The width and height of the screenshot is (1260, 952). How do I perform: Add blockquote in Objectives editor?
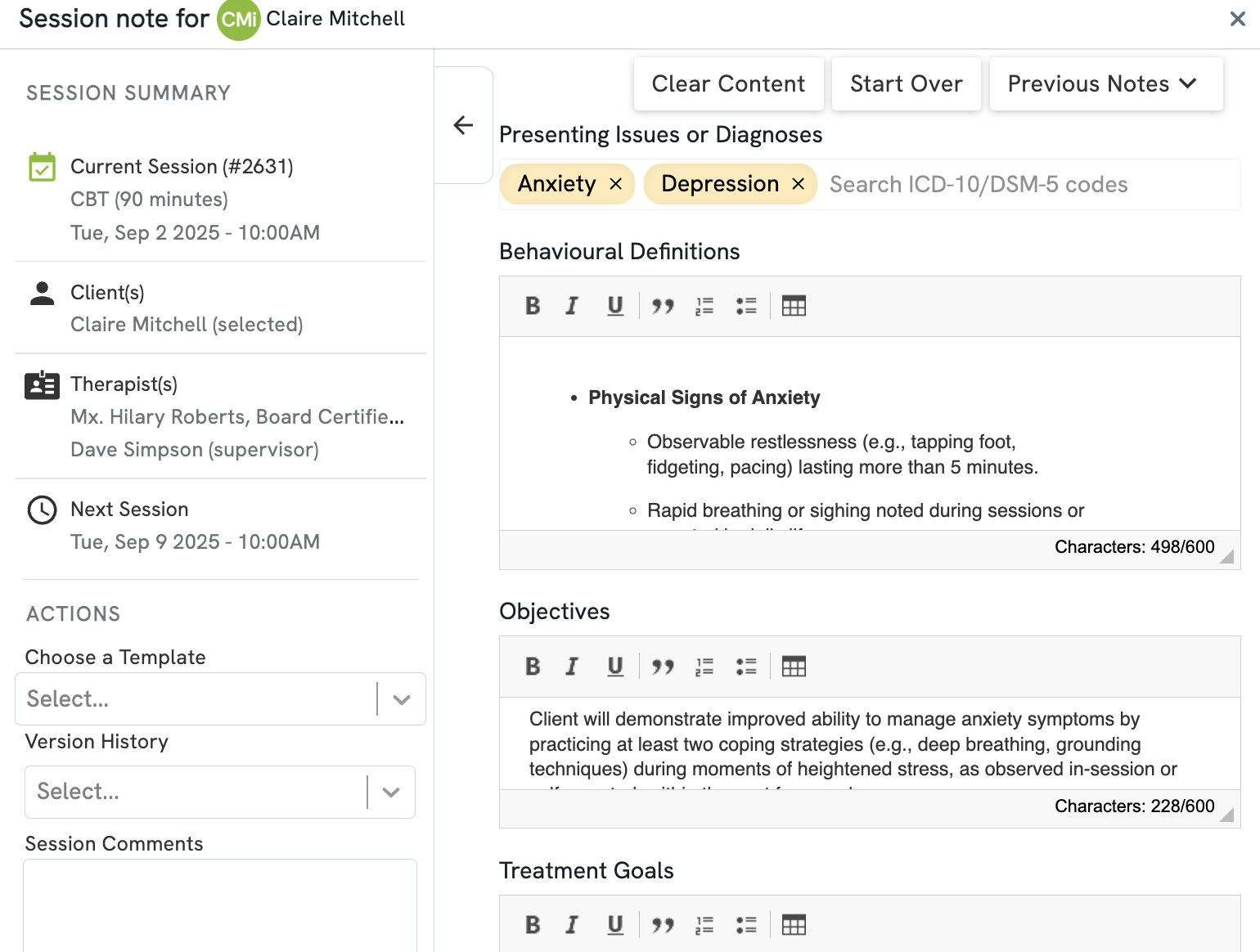pos(663,667)
